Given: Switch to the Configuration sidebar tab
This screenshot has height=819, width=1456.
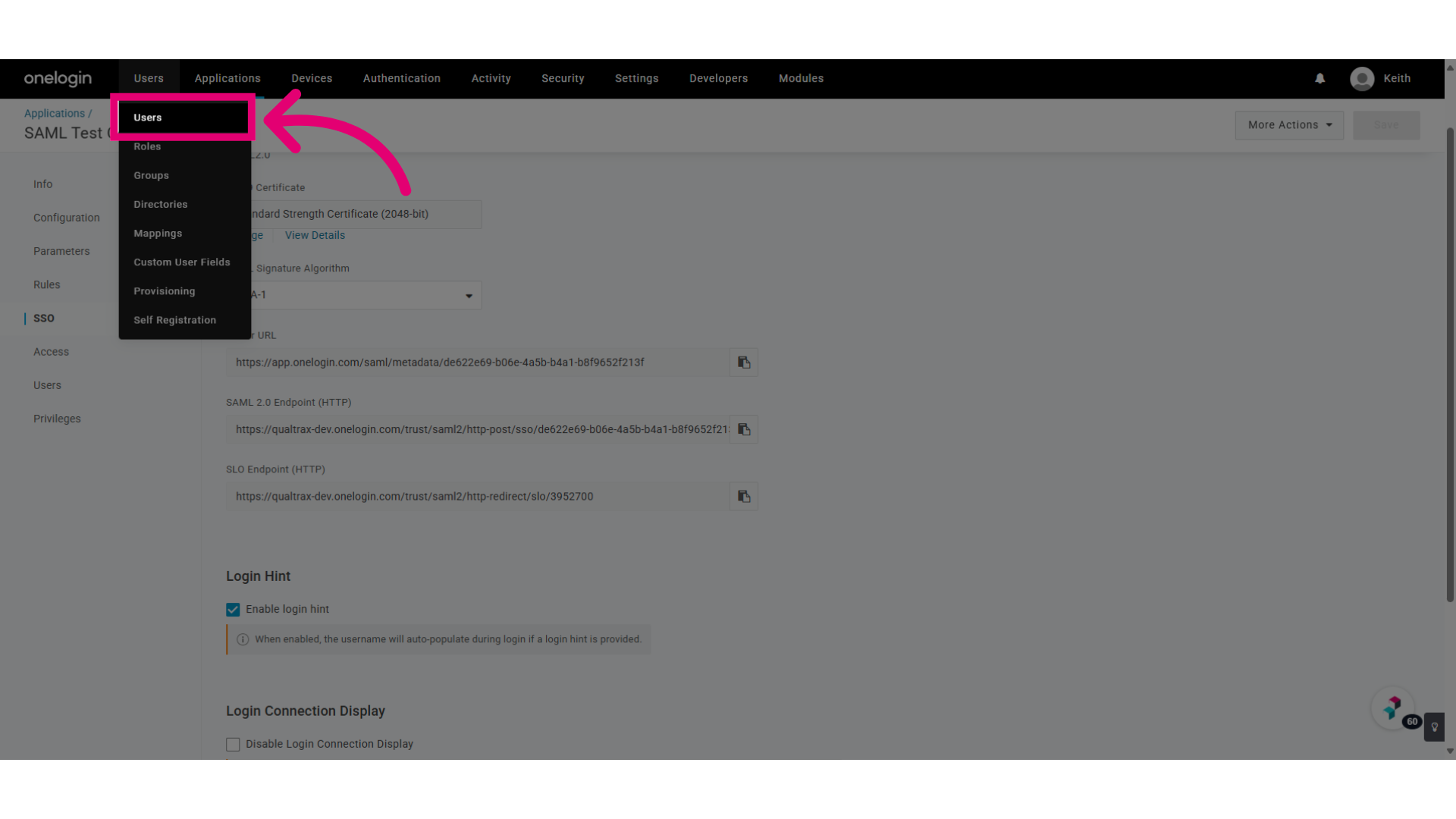Looking at the screenshot, I should pos(67,218).
